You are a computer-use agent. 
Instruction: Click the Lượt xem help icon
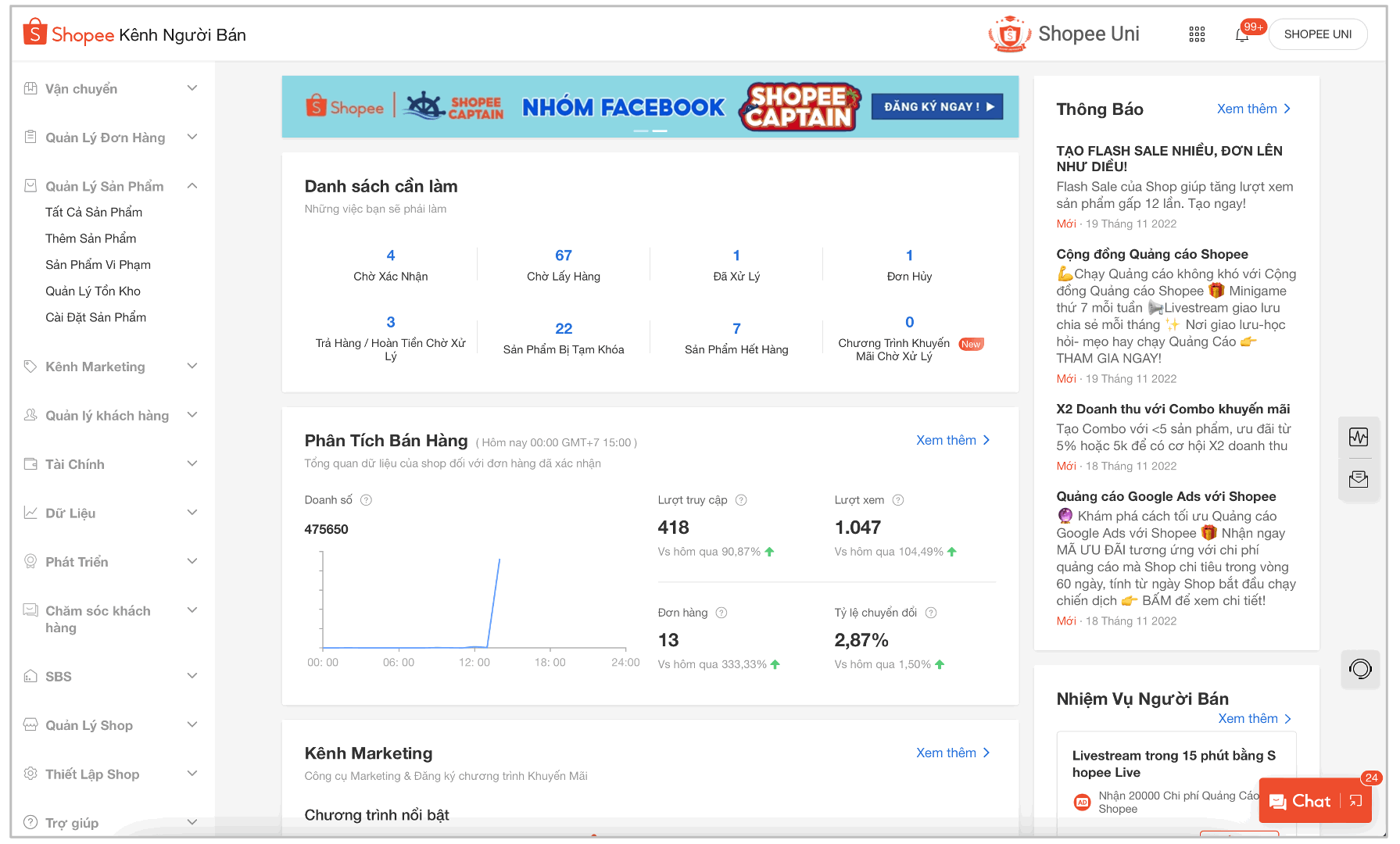click(x=898, y=500)
